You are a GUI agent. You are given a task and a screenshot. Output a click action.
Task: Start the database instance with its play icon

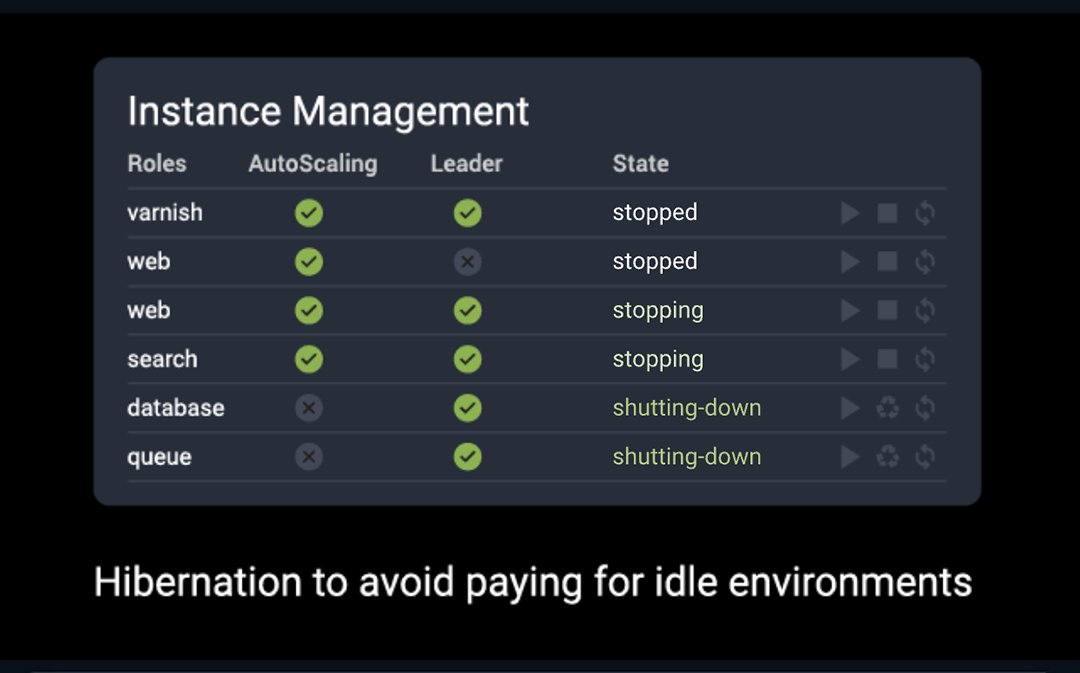(851, 408)
